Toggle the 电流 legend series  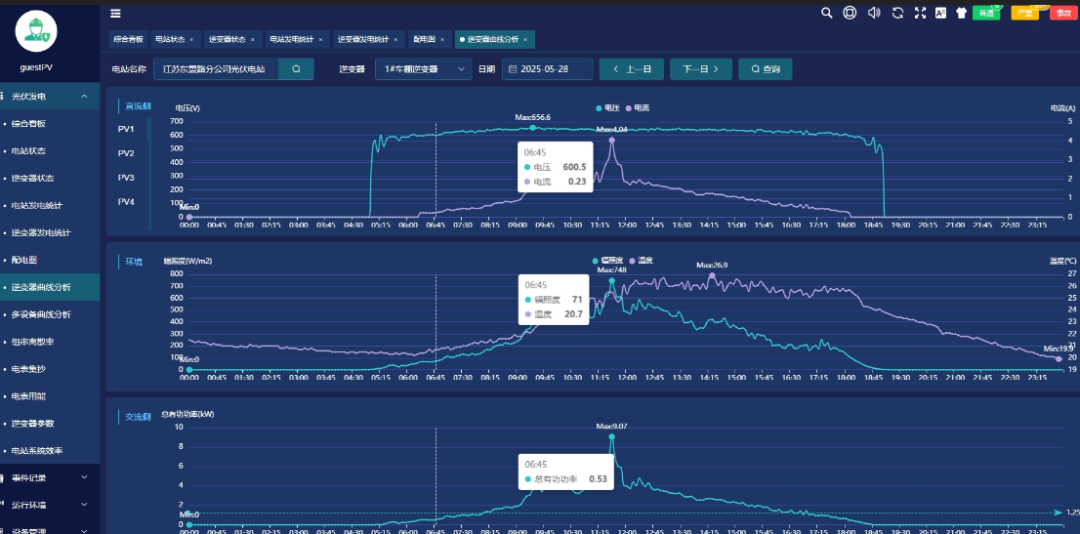(x=638, y=108)
